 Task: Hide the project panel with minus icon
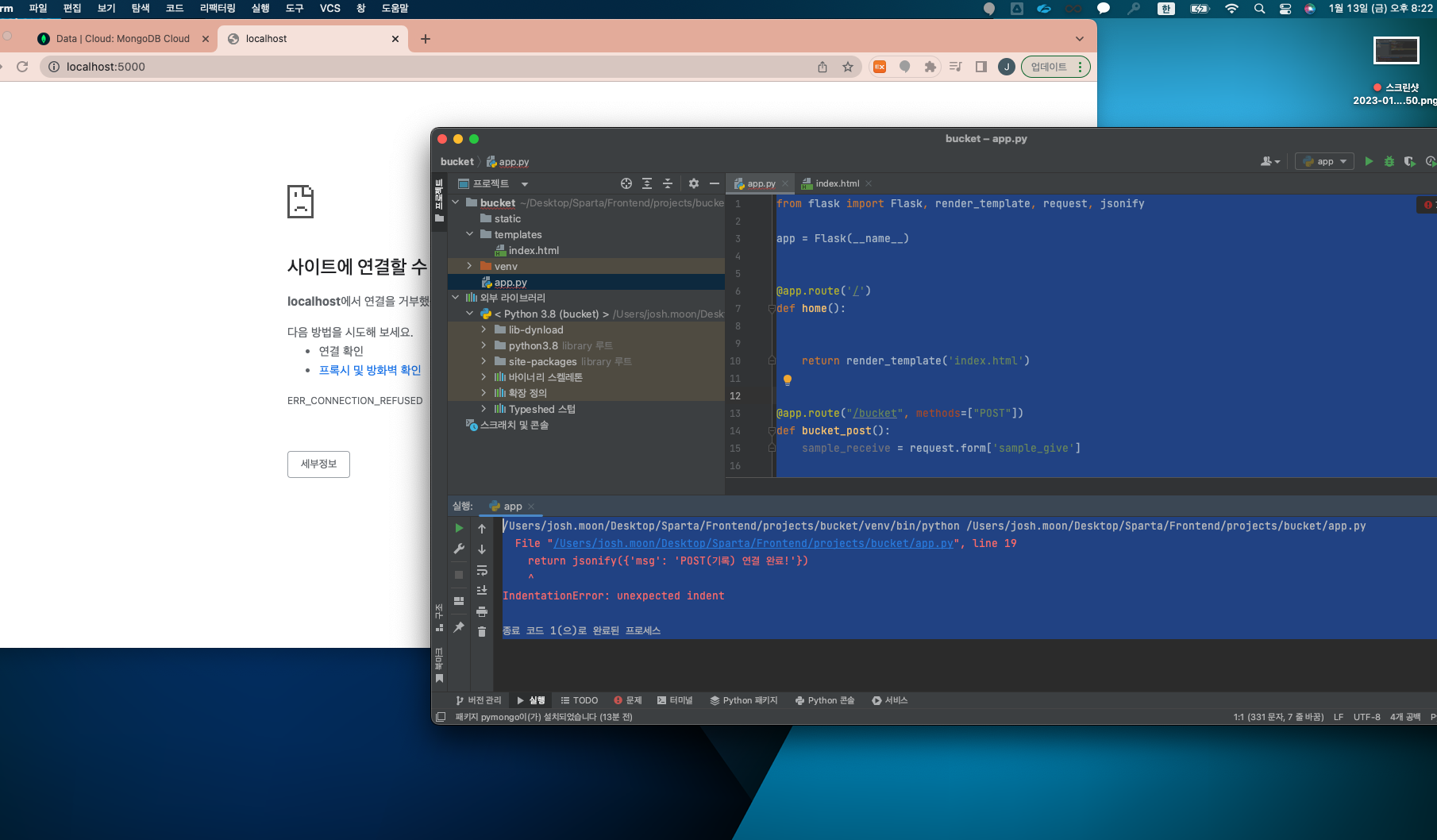click(715, 183)
